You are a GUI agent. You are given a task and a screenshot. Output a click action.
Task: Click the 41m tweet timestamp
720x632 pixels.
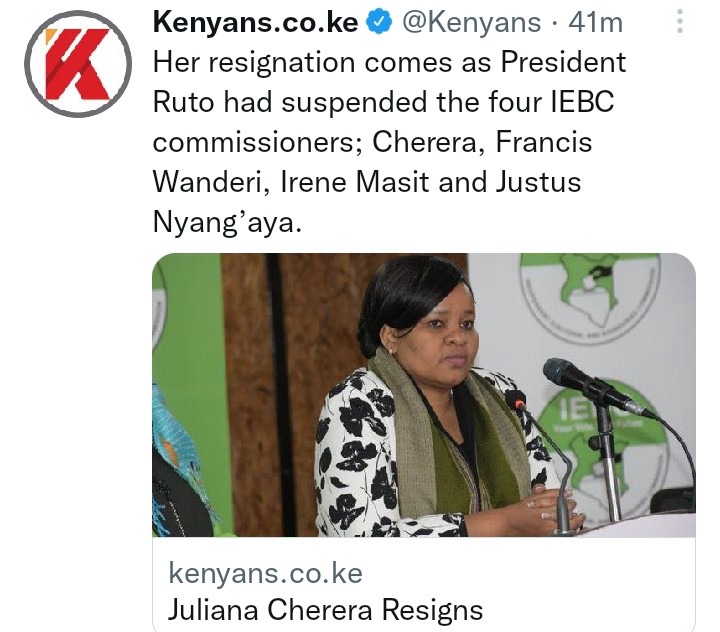(596, 22)
